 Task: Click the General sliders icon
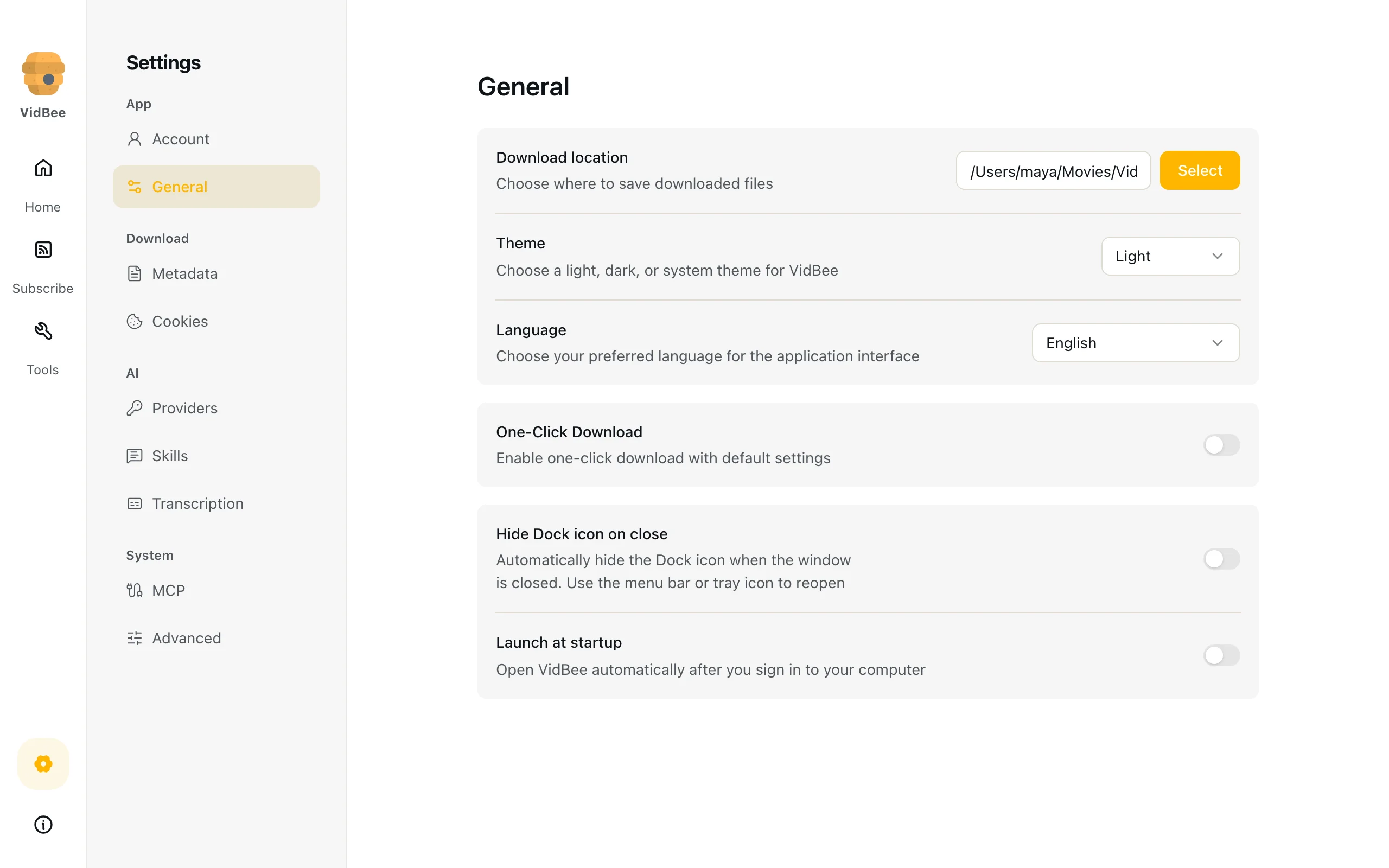[x=135, y=187]
